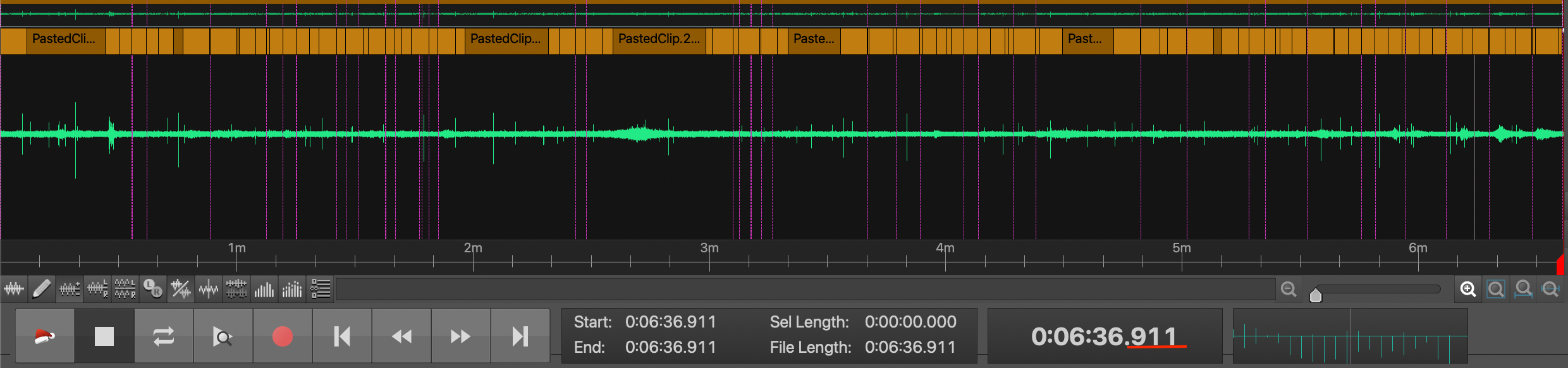Click the zoom slider thumb
This screenshot has width=1568, height=368.
point(1316,295)
